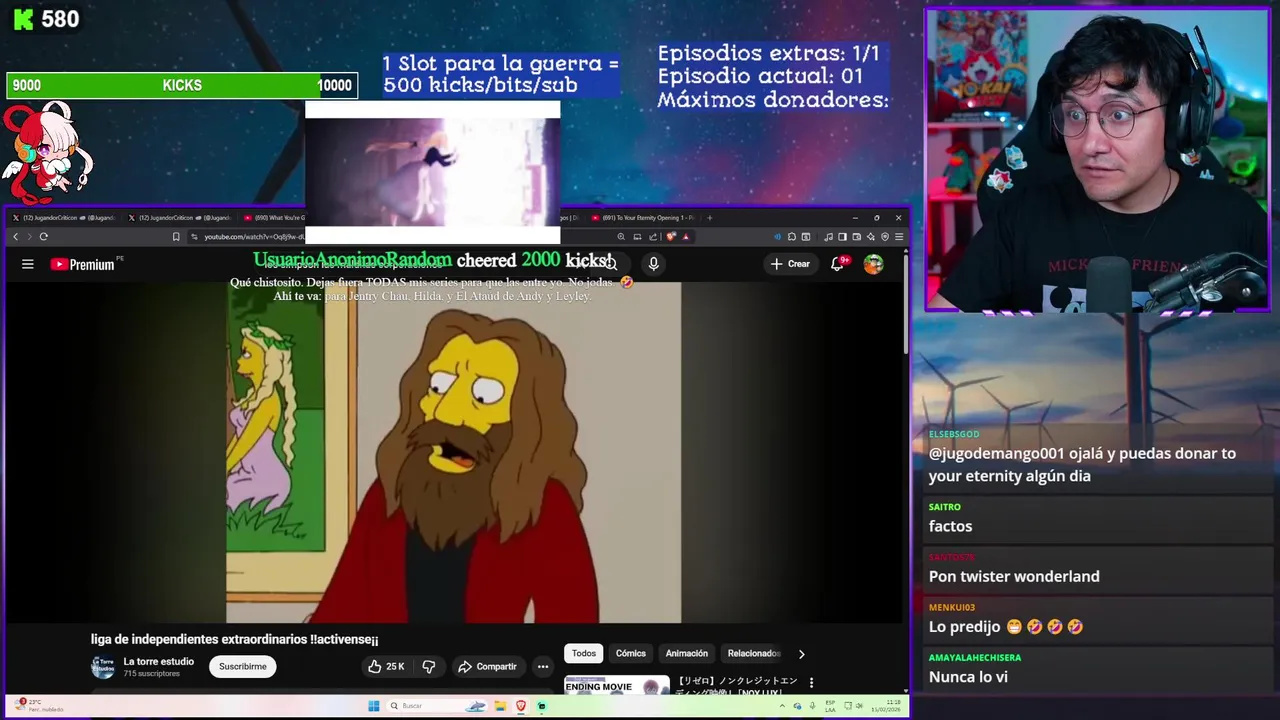Open YouTube notifications bell
Viewport: 1280px width, 720px height.
[x=838, y=264]
